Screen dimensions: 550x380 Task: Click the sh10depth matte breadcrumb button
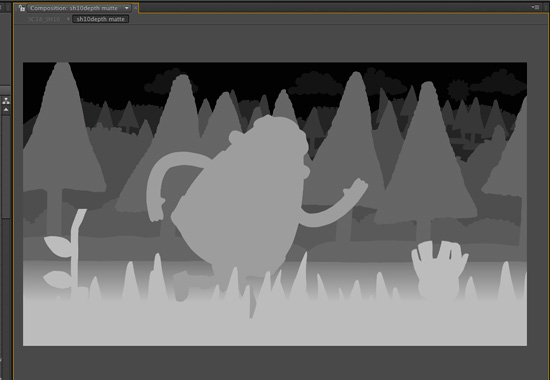[101, 19]
